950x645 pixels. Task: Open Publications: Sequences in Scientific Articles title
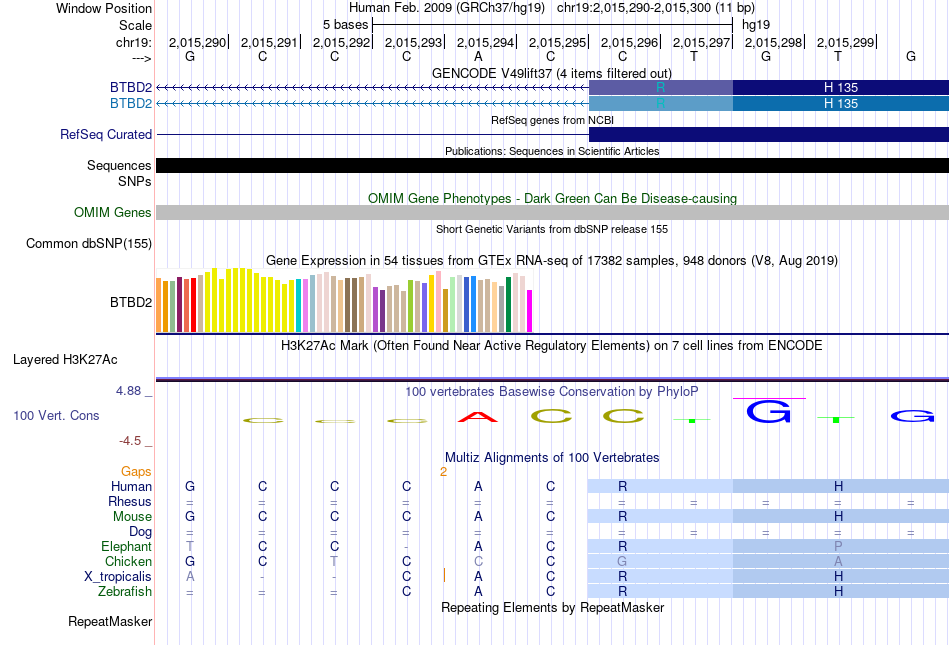coord(552,151)
